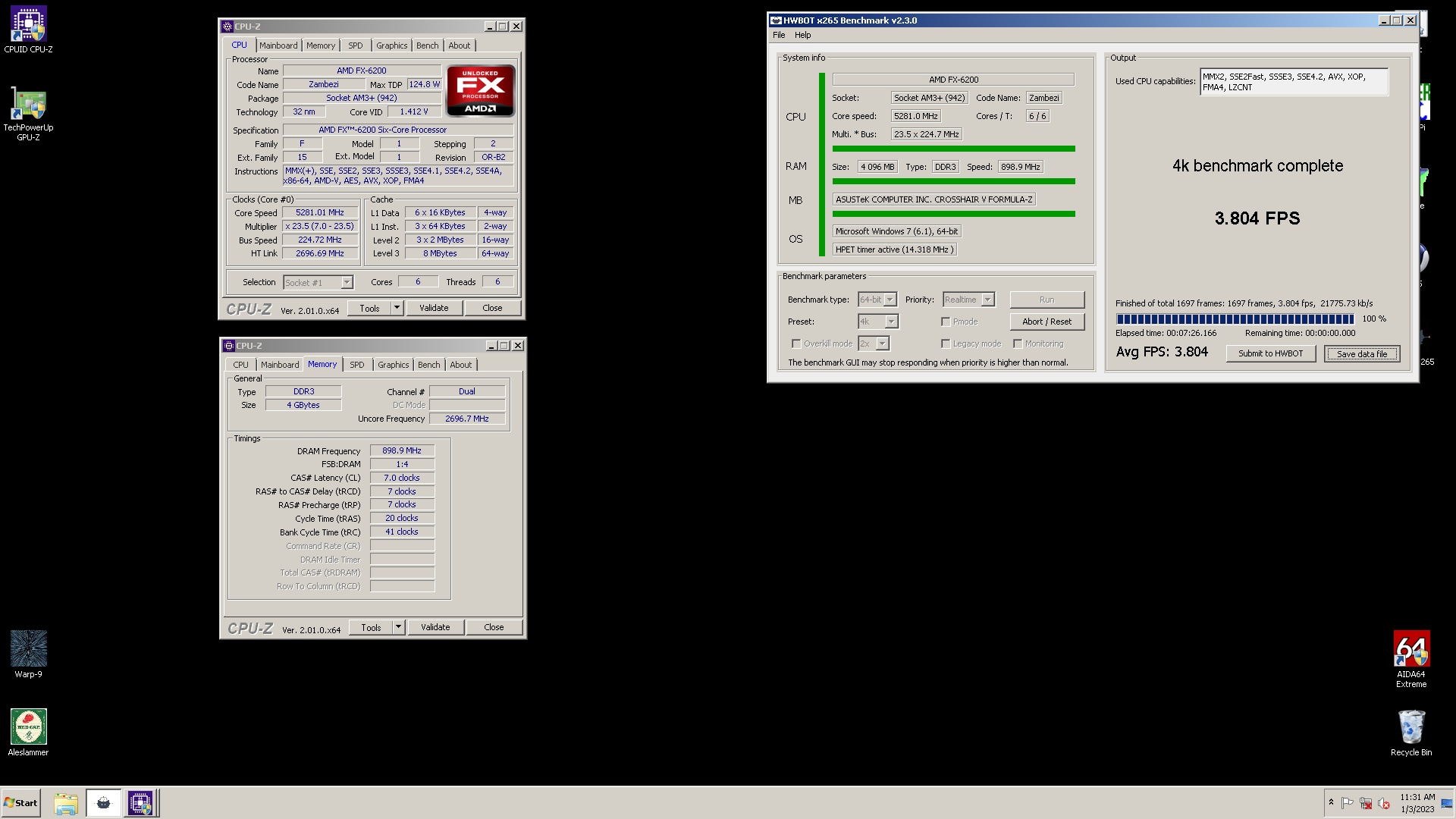
Task: Launch AIDA64 Extreme desktop shortcut
Action: click(x=1411, y=658)
